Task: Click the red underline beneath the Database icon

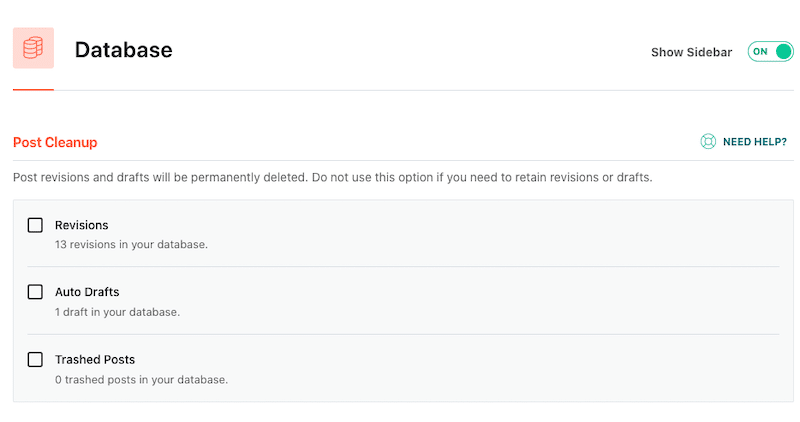Action: point(33,89)
